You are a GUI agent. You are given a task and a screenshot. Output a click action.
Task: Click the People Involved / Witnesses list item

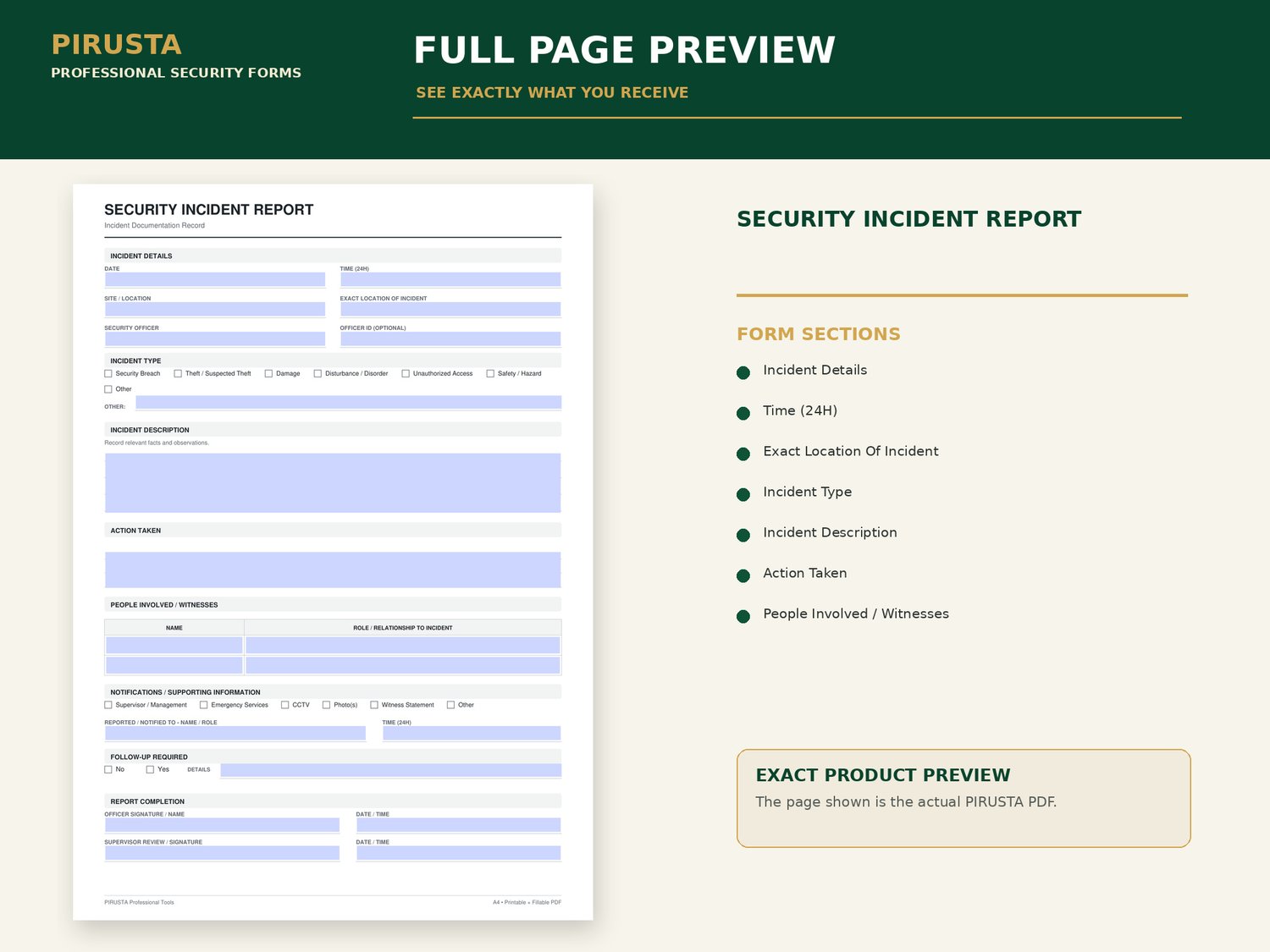coord(856,614)
